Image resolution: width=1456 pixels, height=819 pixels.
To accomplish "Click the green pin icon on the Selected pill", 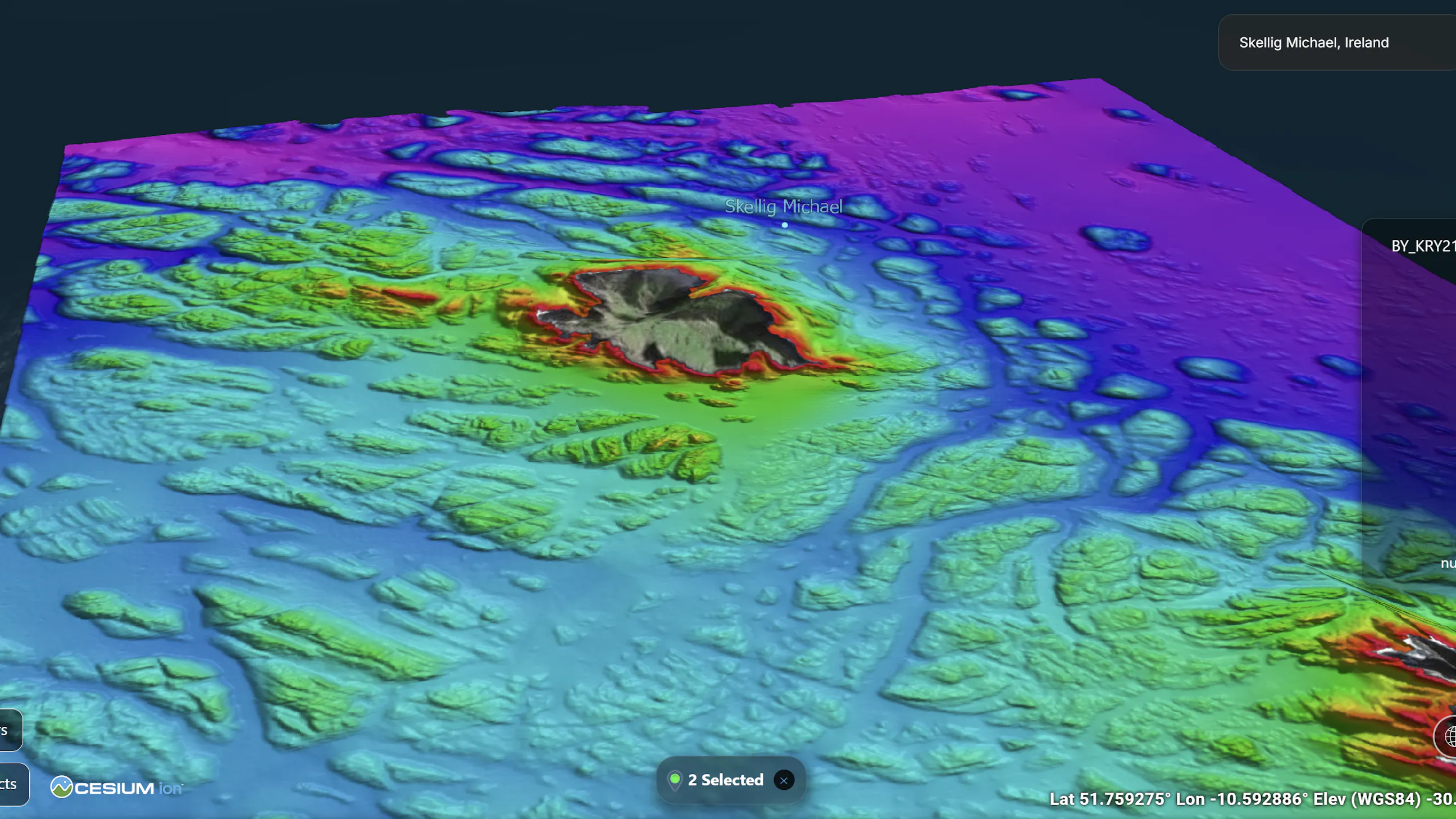I will coord(676,780).
